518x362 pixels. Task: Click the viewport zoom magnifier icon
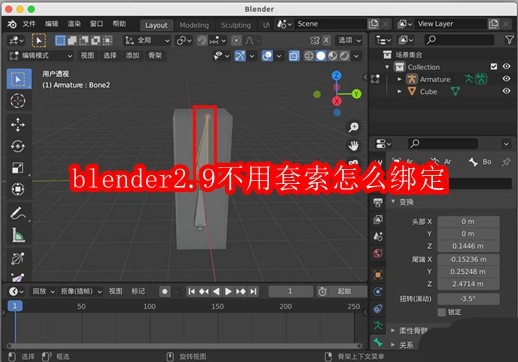click(353, 127)
